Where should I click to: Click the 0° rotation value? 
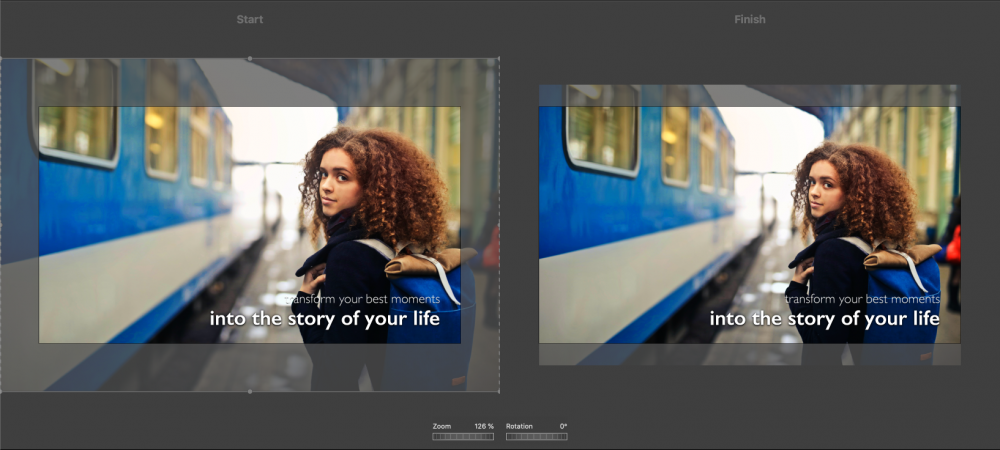[x=563, y=426]
